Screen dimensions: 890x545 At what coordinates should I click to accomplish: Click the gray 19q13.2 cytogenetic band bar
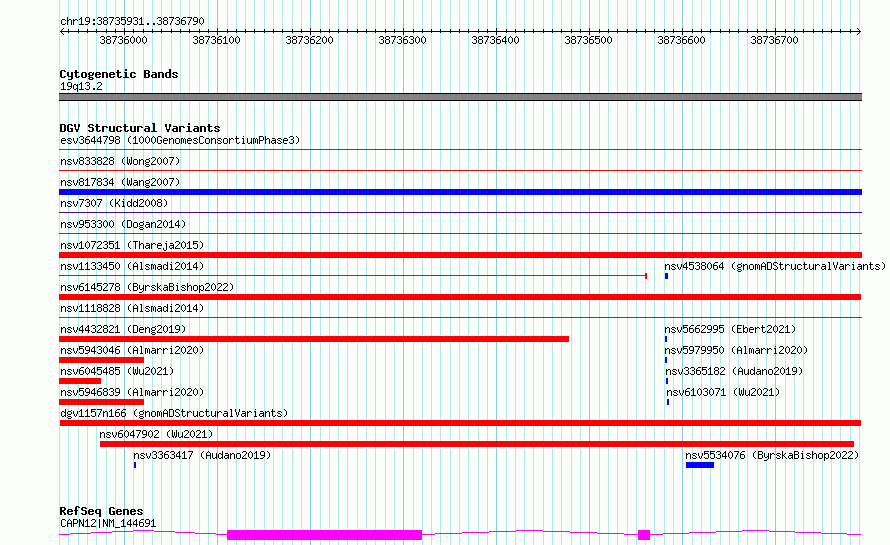(x=460, y=97)
